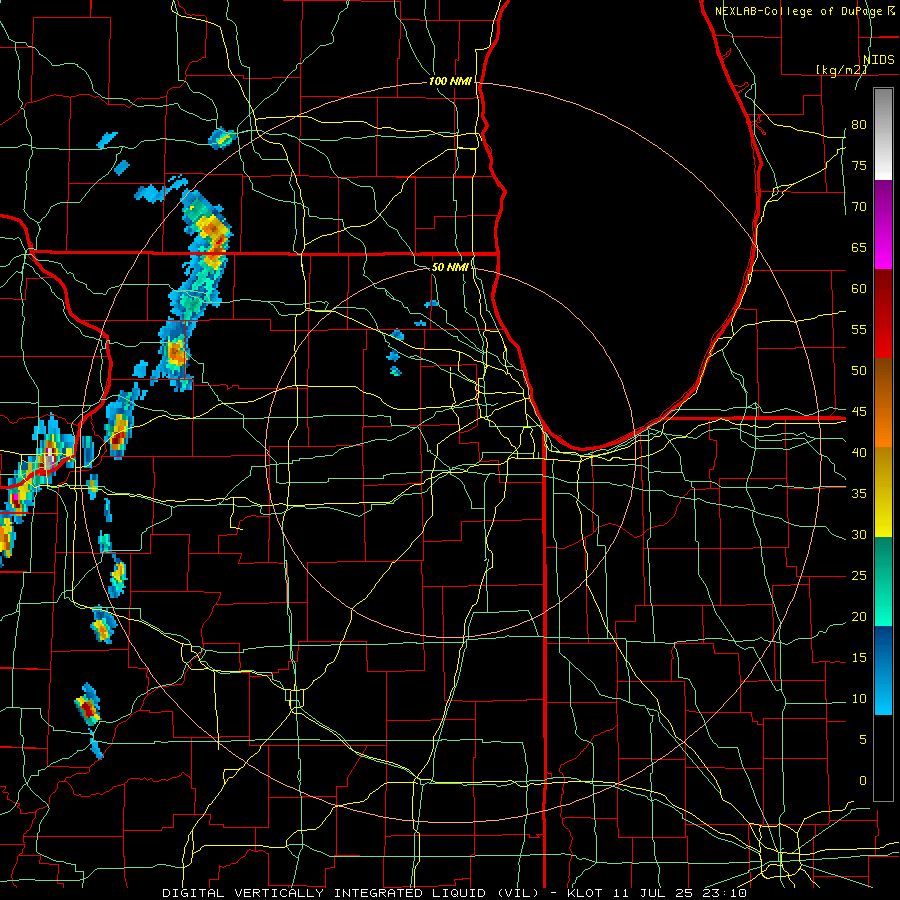Click the 23:10 timestamp

tap(724, 893)
